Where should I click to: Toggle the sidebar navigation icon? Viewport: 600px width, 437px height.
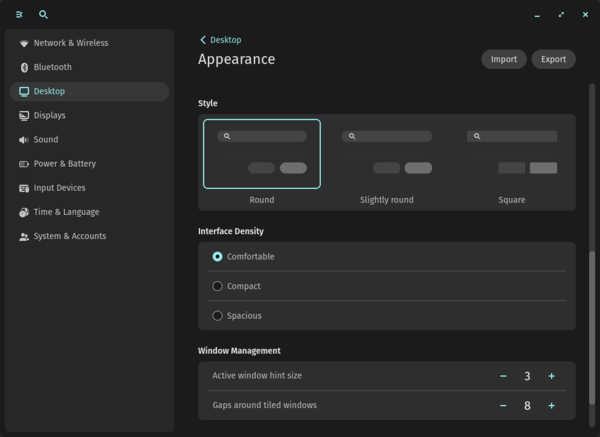click(19, 15)
